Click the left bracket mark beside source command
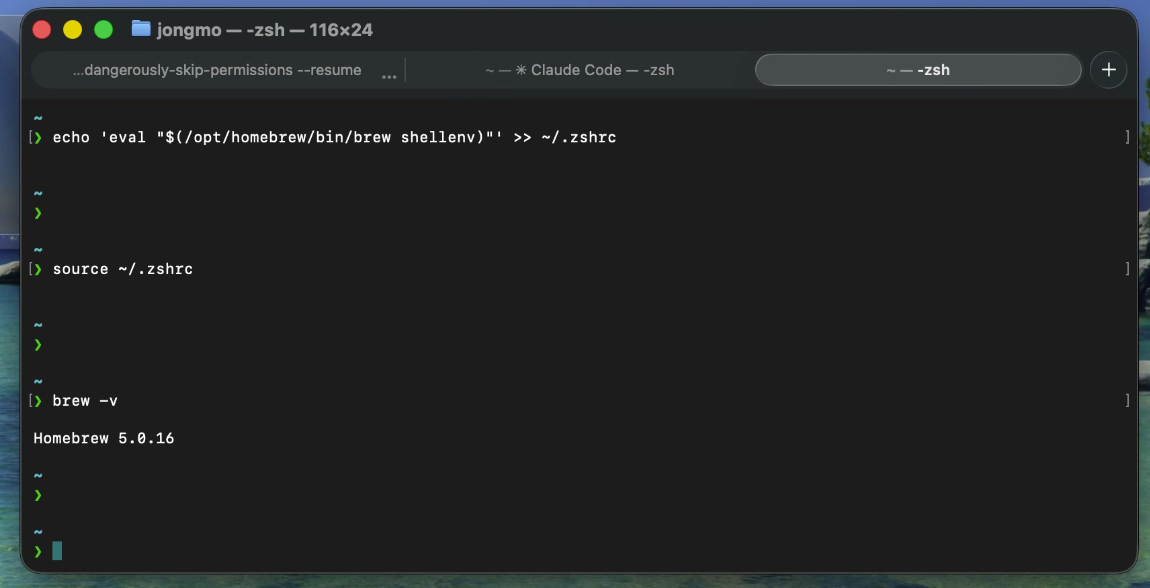The height and width of the screenshot is (588, 1150). (x=32, y=269)
